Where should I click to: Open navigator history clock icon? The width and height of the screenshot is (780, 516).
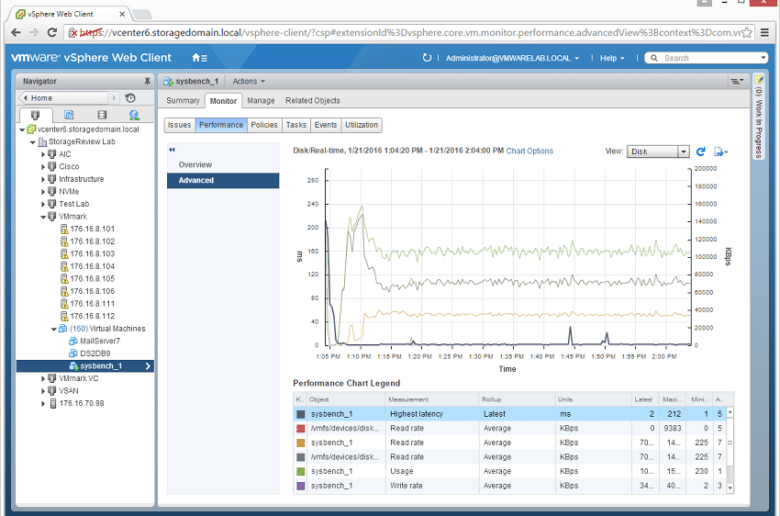(130, 98)
